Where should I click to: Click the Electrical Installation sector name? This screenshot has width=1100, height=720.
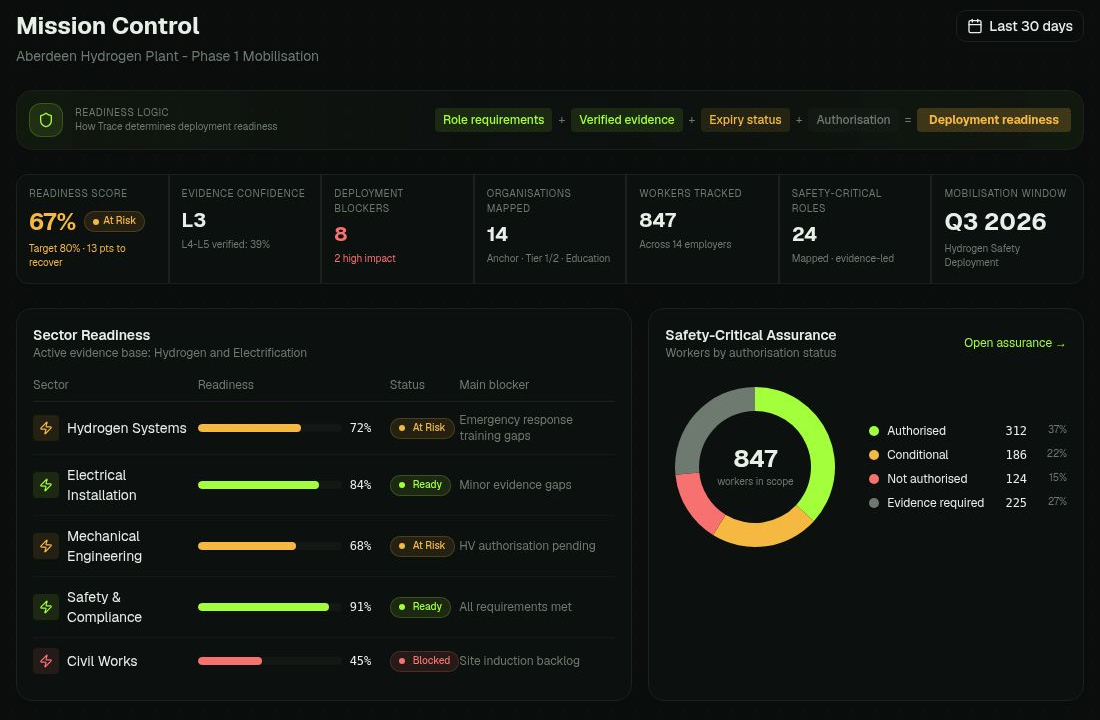(x=102, y=485)
